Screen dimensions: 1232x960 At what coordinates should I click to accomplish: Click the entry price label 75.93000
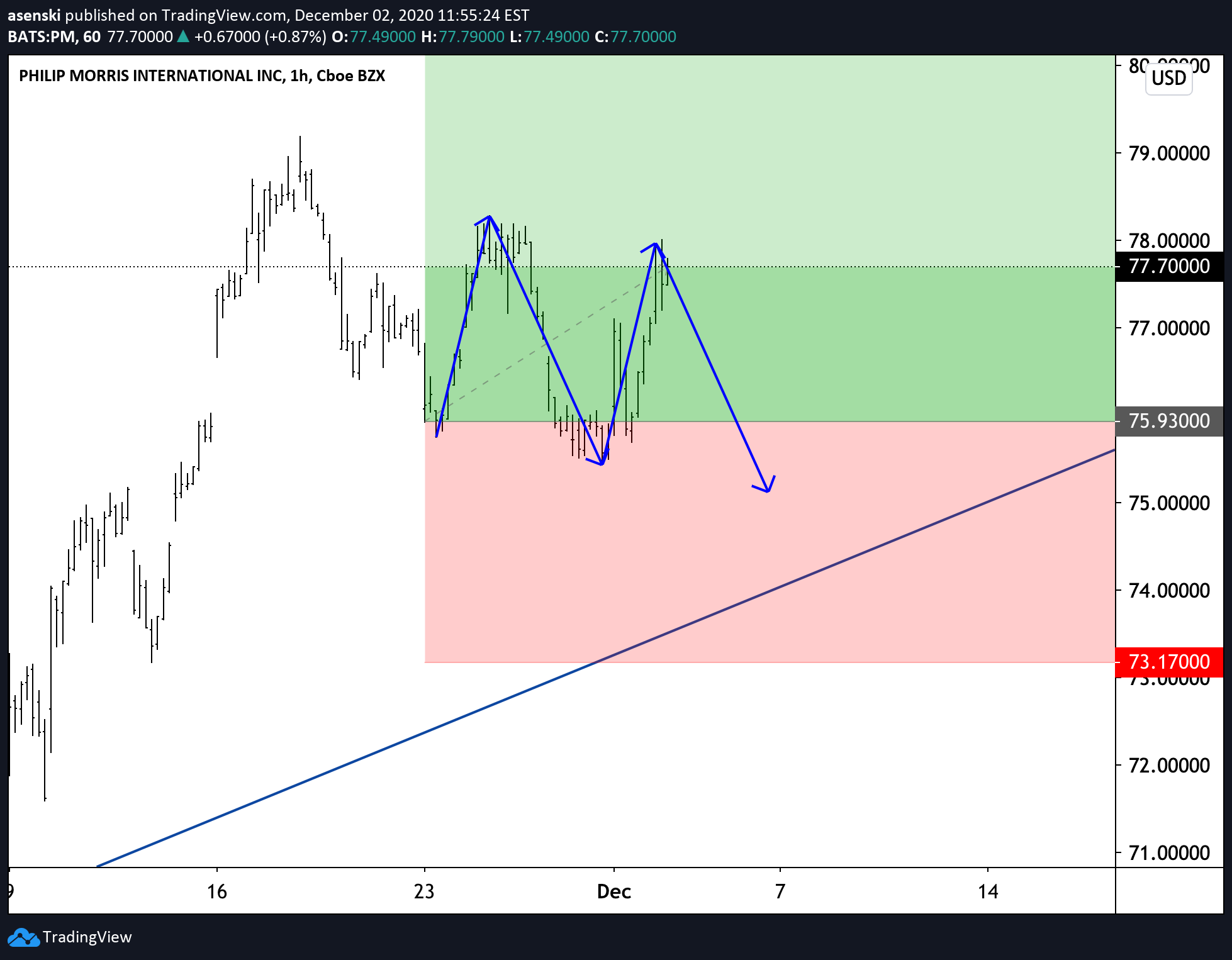point(1169,421)
